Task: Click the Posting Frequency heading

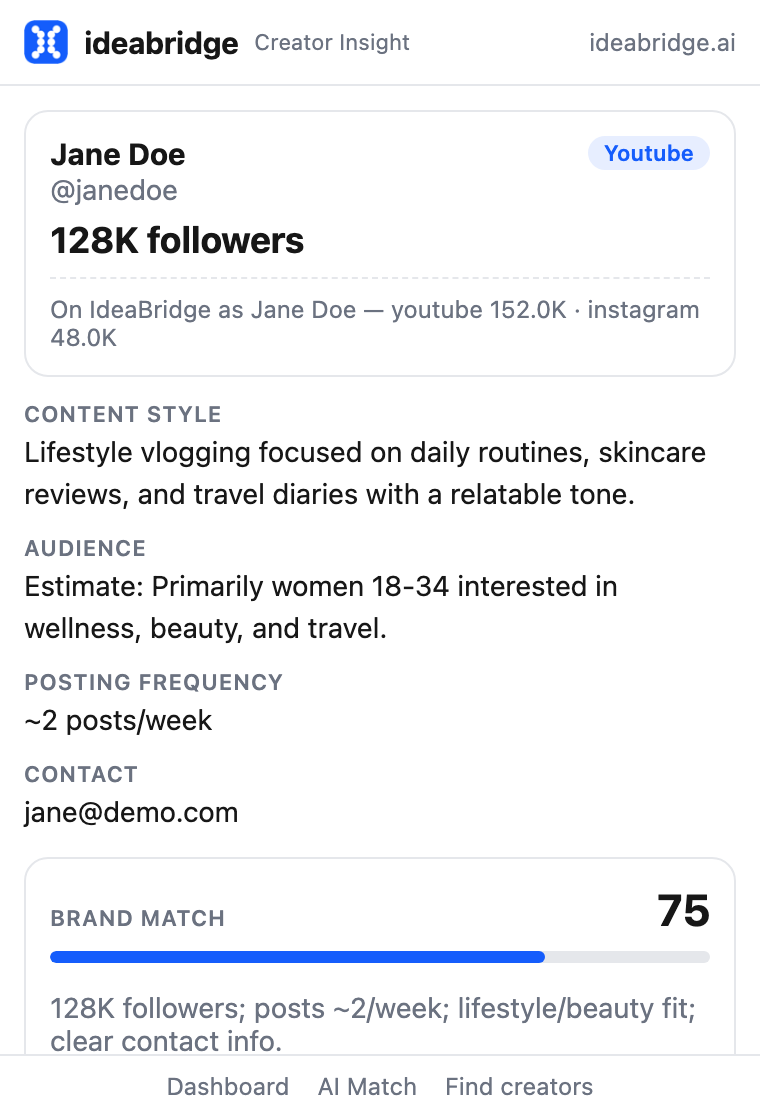Action: [x=154, y=682]
